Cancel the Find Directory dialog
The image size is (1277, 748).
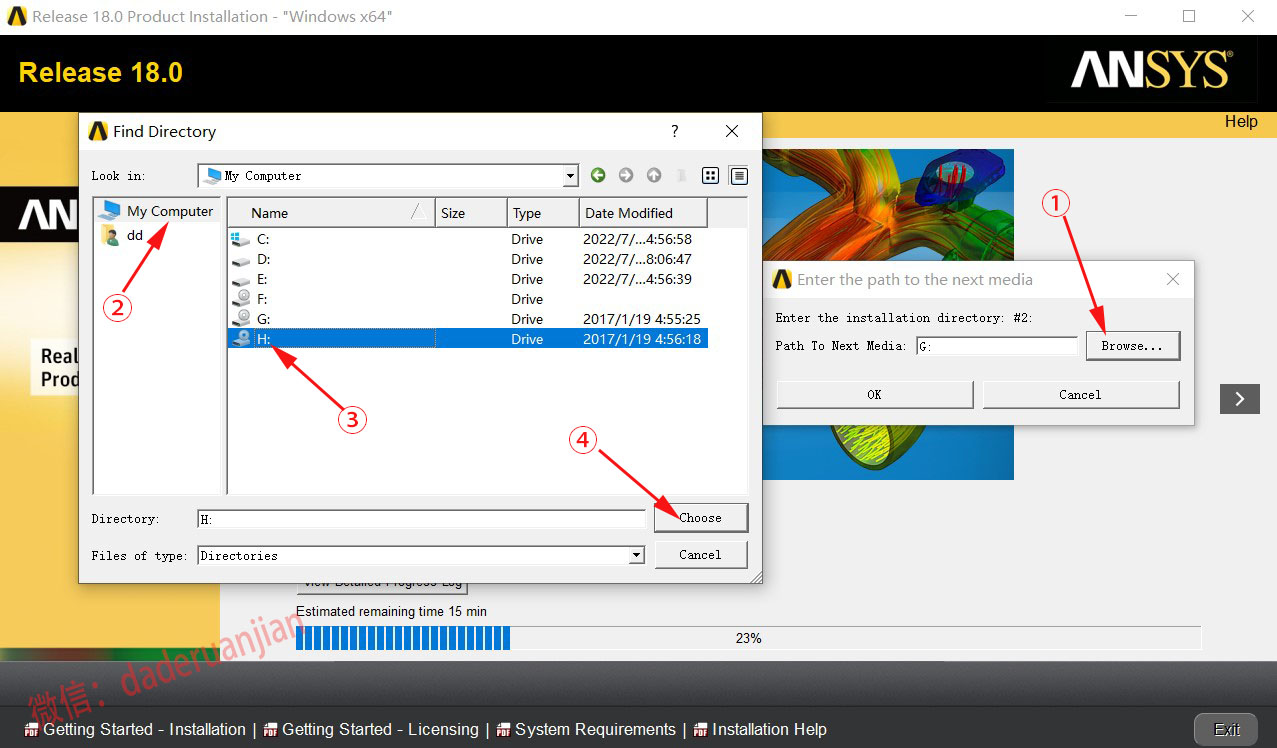701,555
